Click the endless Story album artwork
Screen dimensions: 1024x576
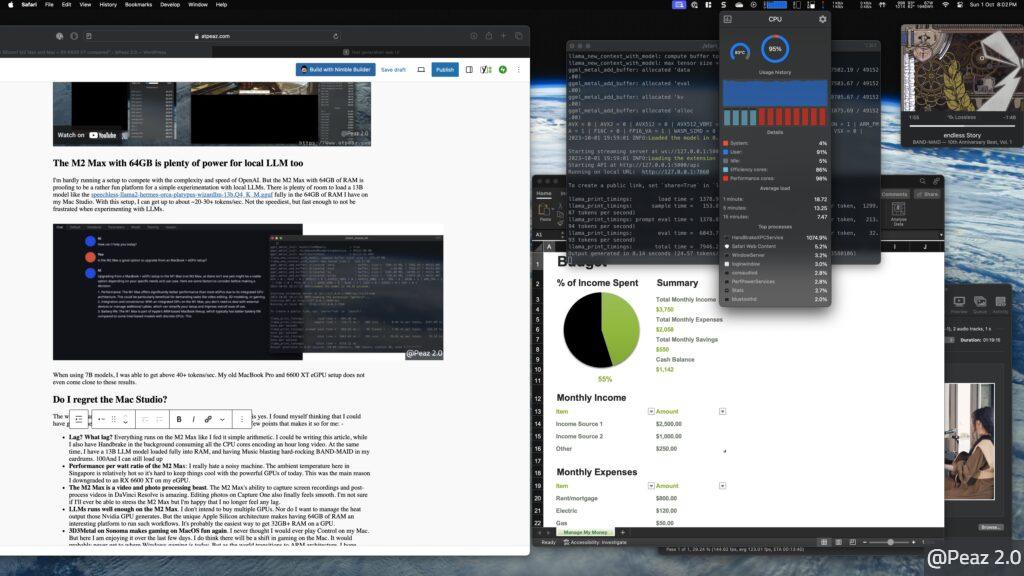point(962,68)
